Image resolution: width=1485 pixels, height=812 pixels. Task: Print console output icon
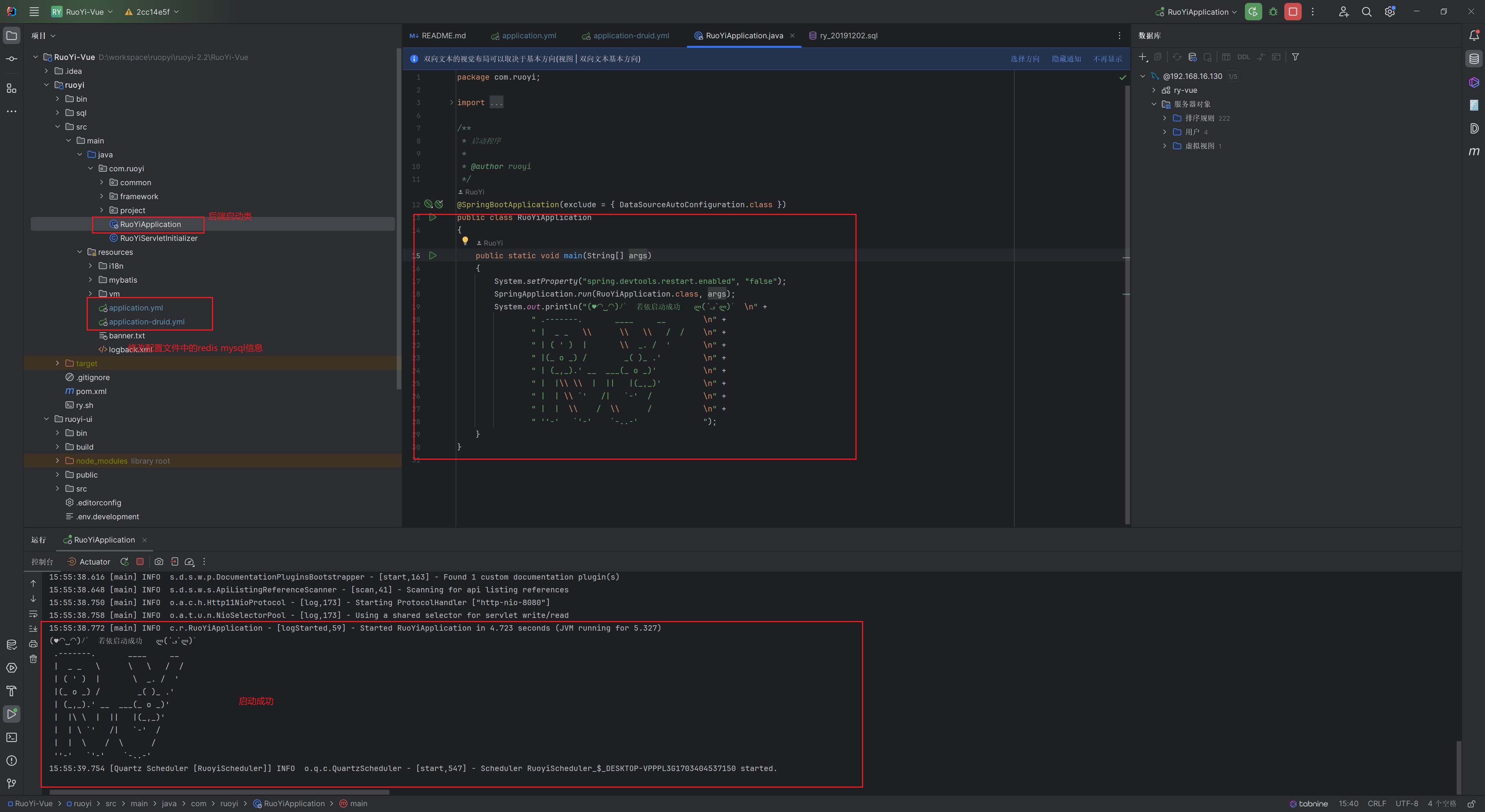point(33,644)
